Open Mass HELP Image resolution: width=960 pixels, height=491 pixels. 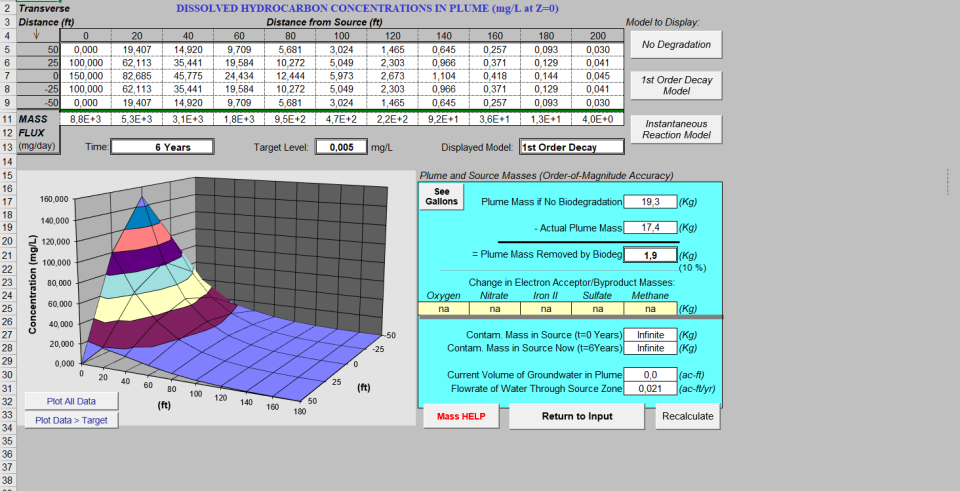point(461,416)
